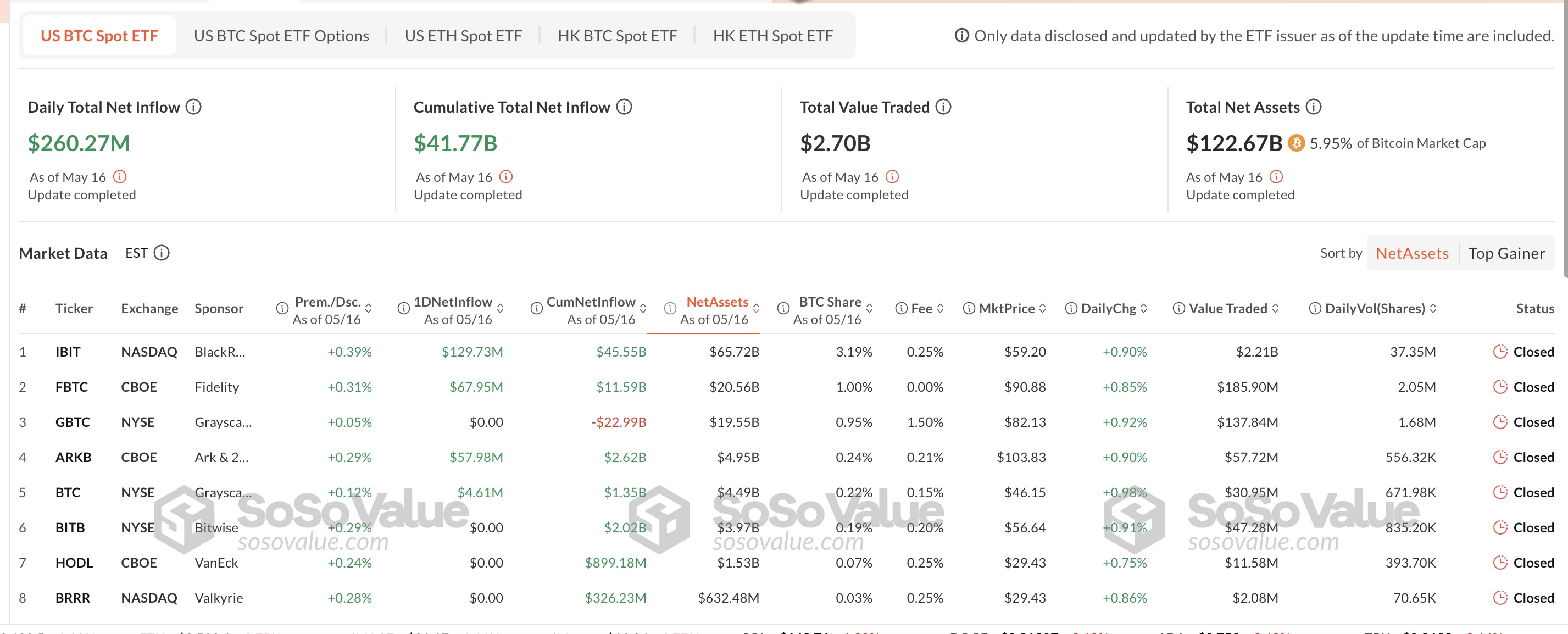Viewport: 1568px width, 634px height.
Task: Click info icon beside Fee column
Action: (x=902, y=308)
